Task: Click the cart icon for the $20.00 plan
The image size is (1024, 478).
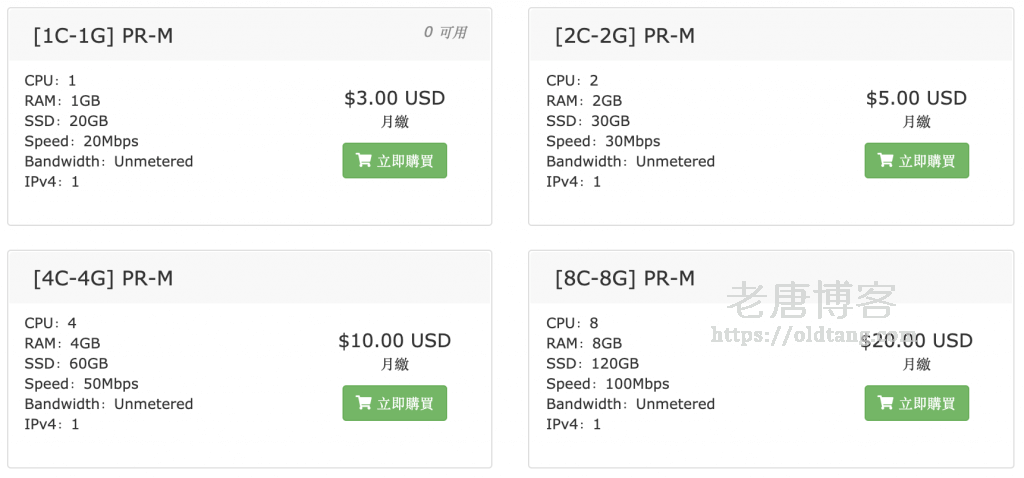Action: tap(885, 402)
